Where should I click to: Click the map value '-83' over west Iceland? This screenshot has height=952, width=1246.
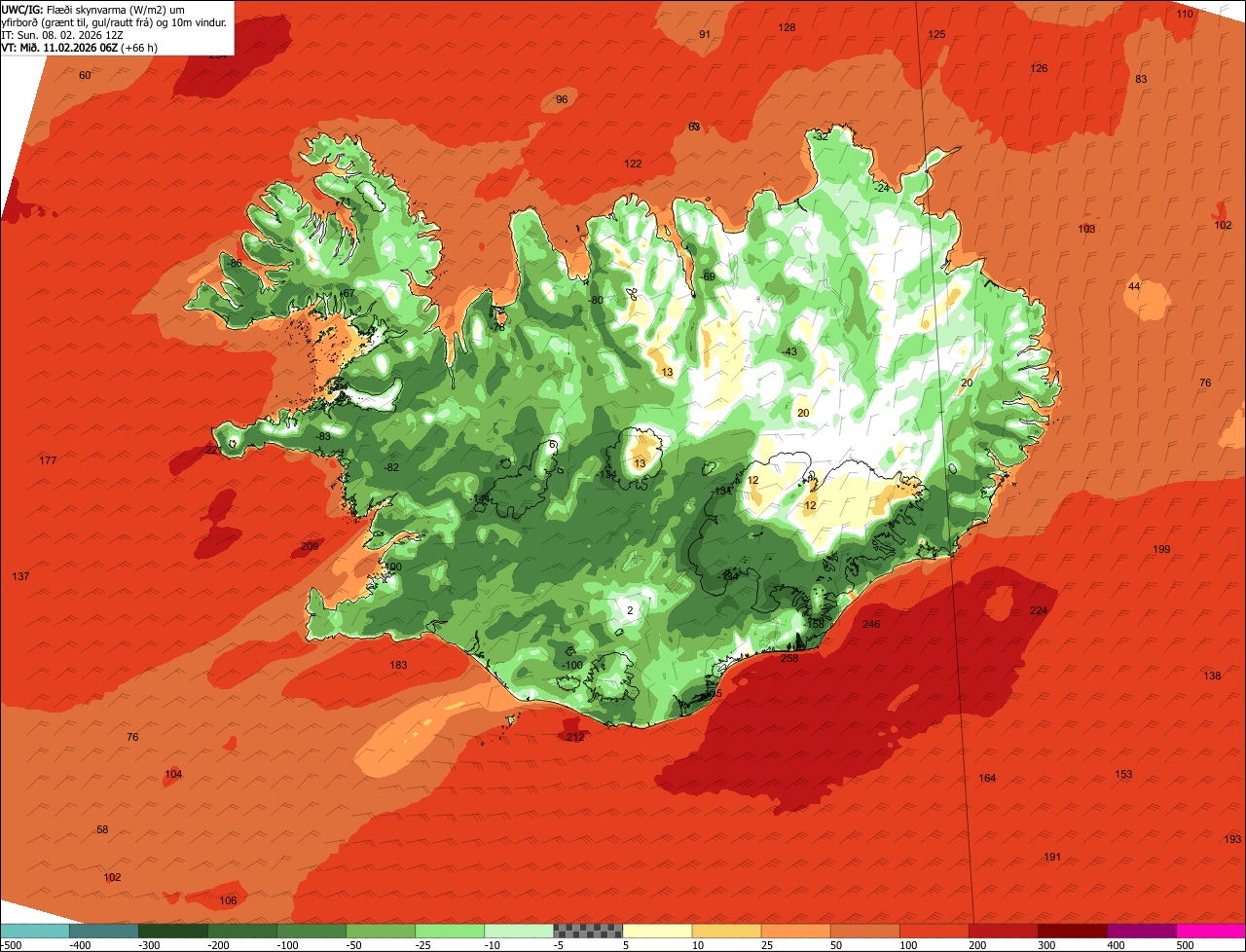[323, 437]
